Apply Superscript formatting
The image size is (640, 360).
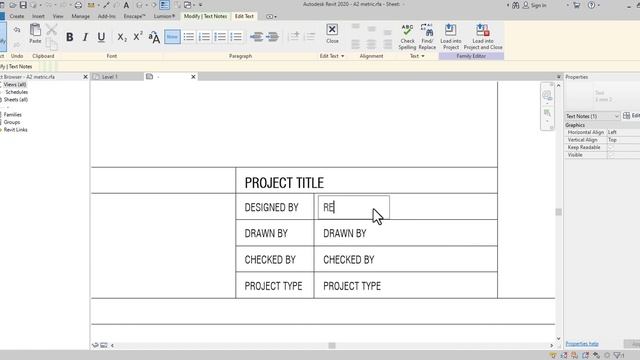point(138,36)
